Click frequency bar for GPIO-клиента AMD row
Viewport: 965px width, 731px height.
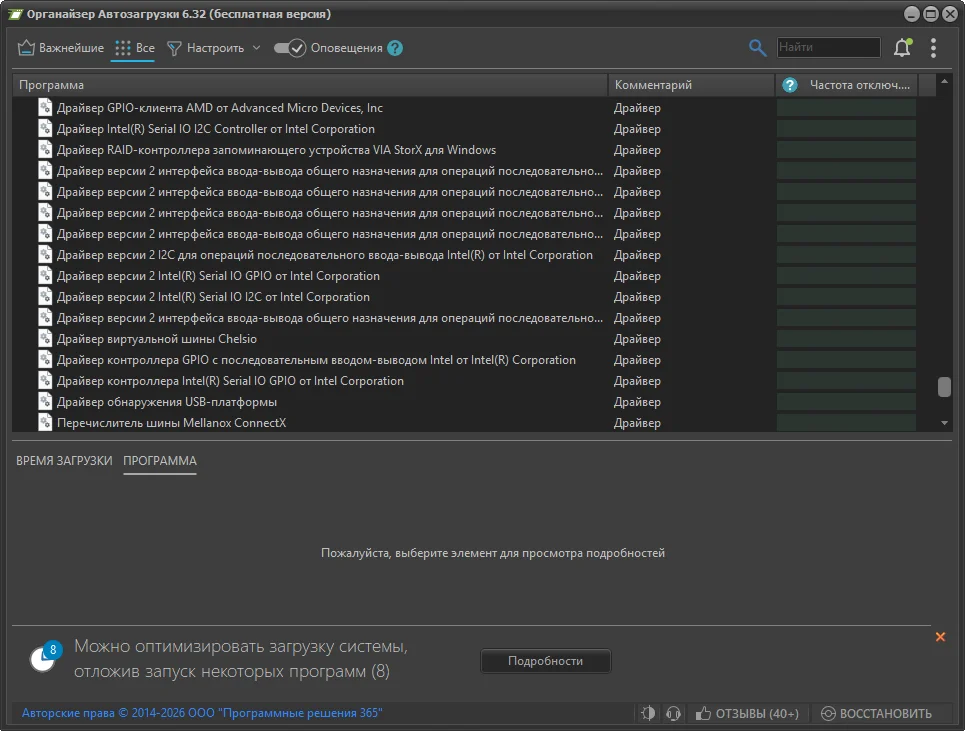(846, 108)
